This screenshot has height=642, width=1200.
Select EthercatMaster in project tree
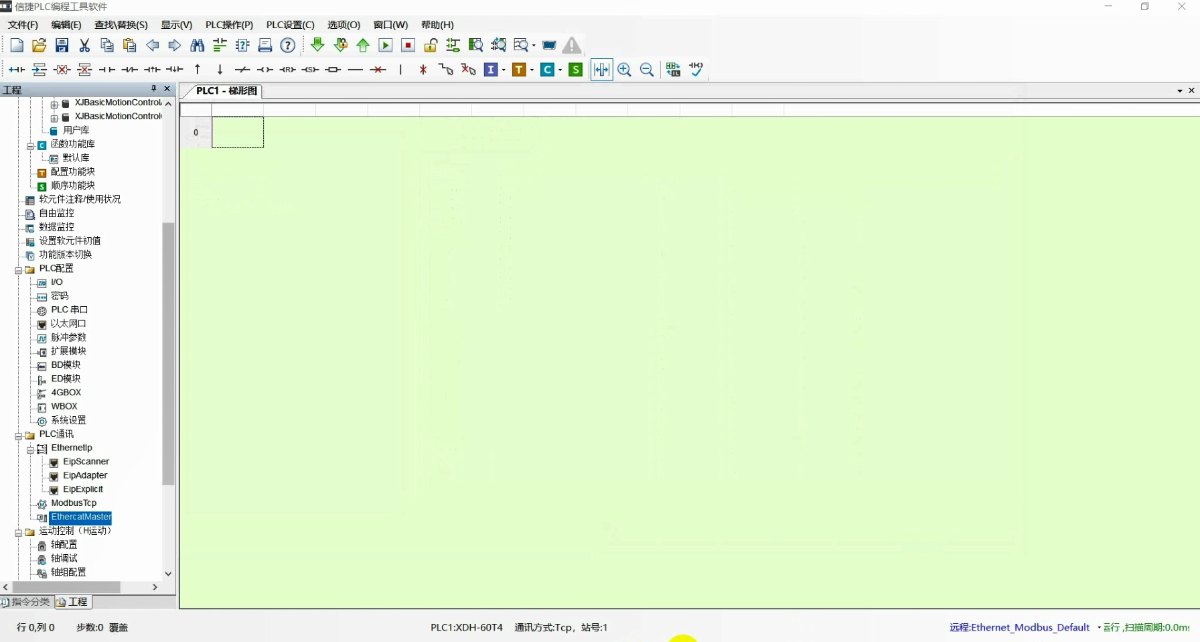(81, 517)
